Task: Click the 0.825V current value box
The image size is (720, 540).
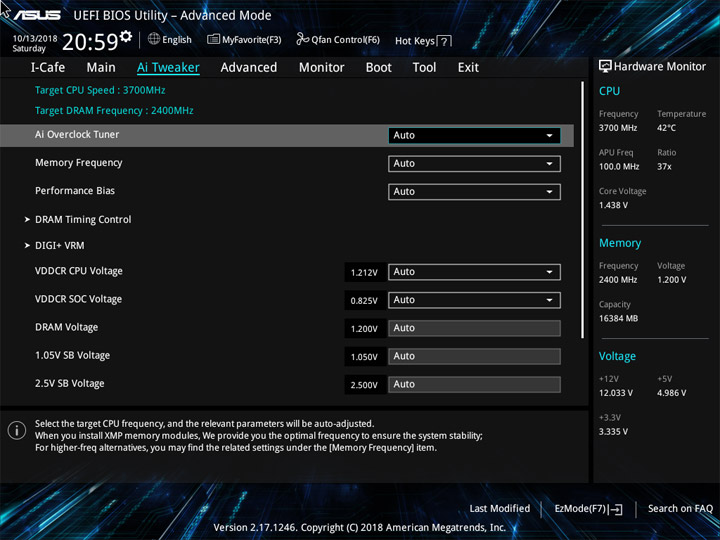Action: coord(365,301)
